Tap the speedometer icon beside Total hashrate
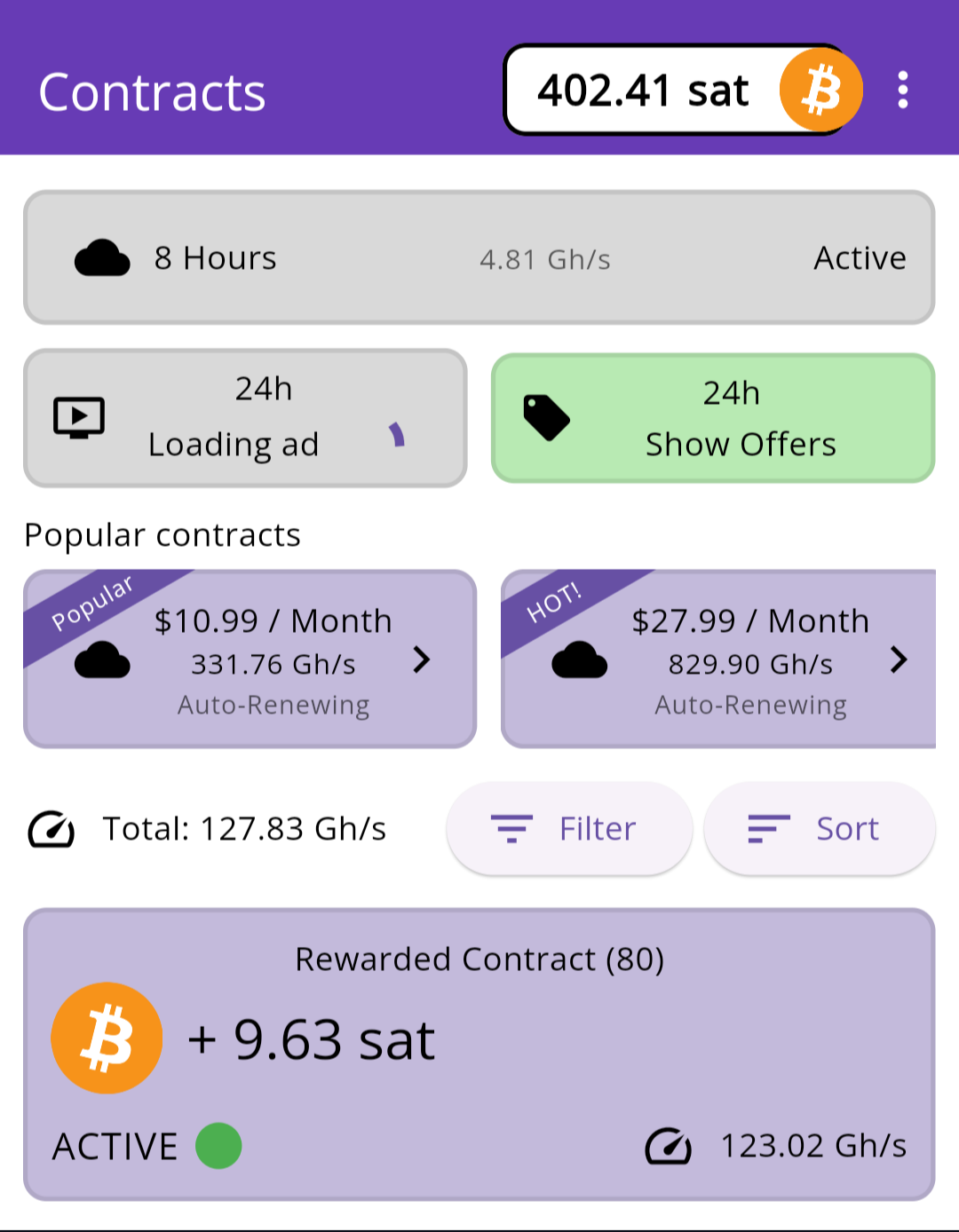 (x=52, y=829)
